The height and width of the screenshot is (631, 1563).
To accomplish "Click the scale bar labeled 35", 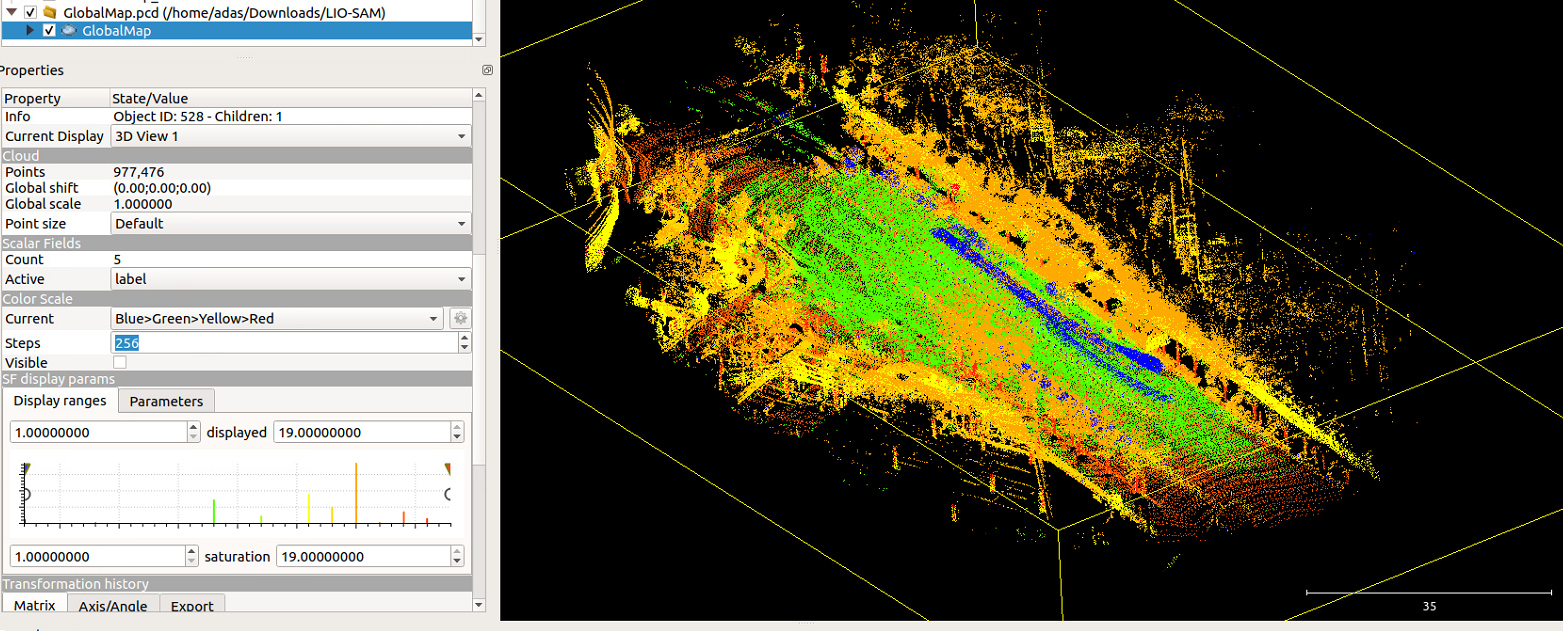I will pyautogui.click(x=1428, y=598).
